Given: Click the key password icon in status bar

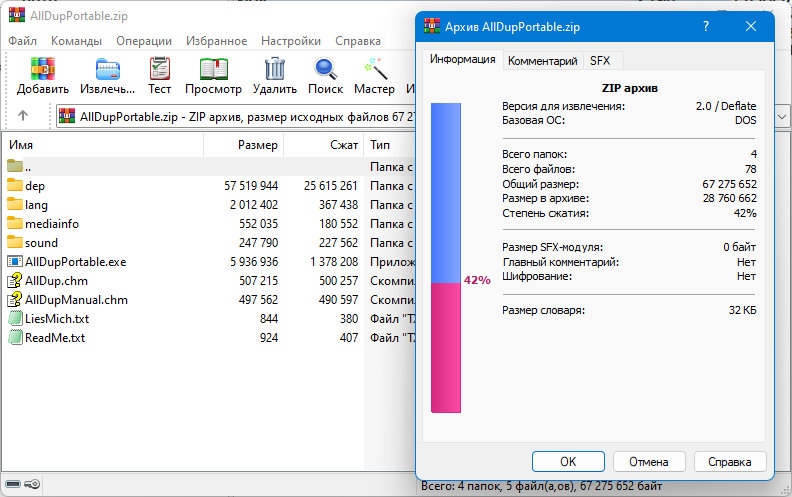Looking at the screenshot, I should pos(32,484).
